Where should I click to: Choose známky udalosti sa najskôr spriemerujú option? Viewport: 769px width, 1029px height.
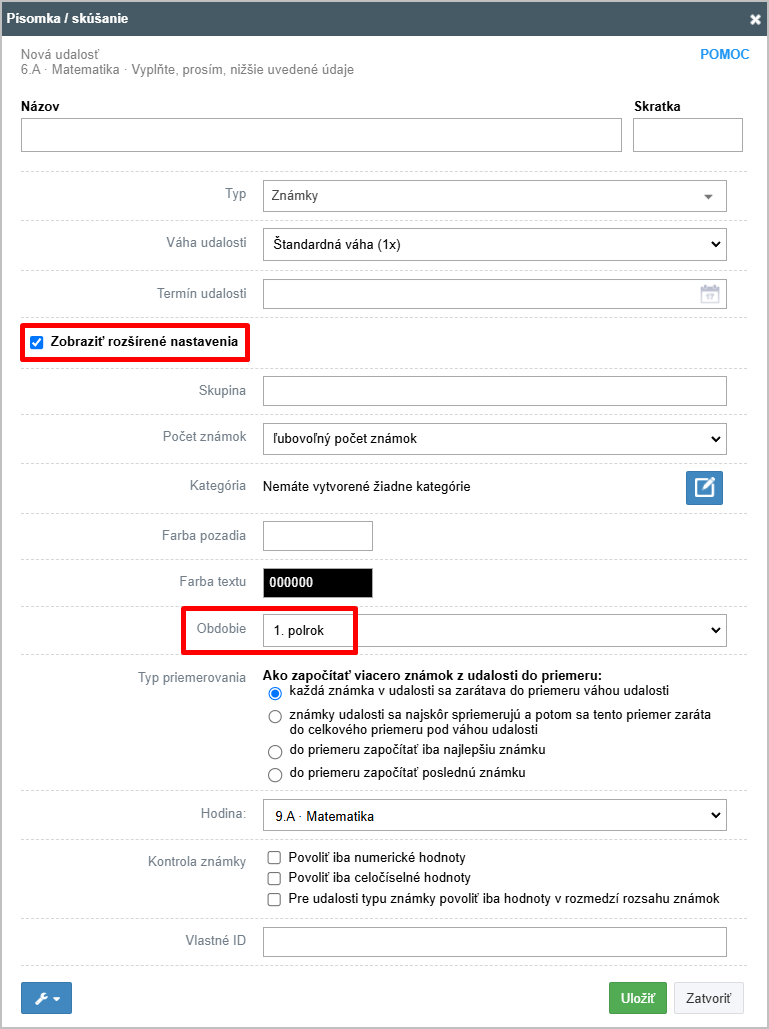275,716
